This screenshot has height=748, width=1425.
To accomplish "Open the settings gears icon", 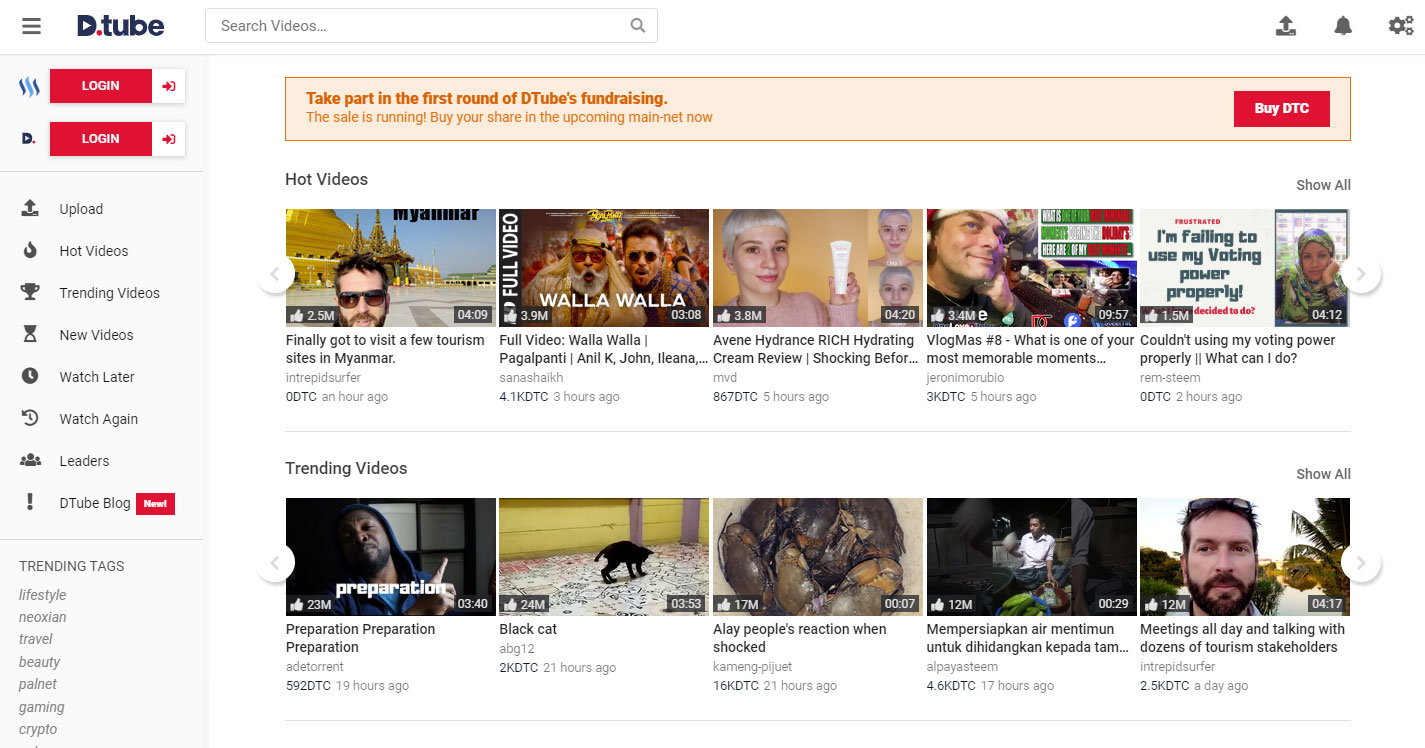I will click(1401, 26).
